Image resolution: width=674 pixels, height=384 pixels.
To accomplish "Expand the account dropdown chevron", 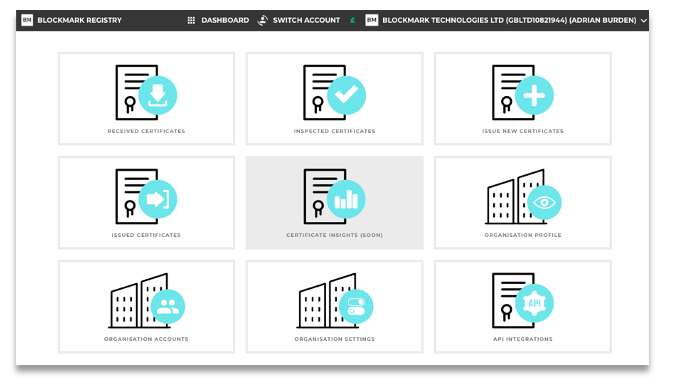I will [643, 21].
